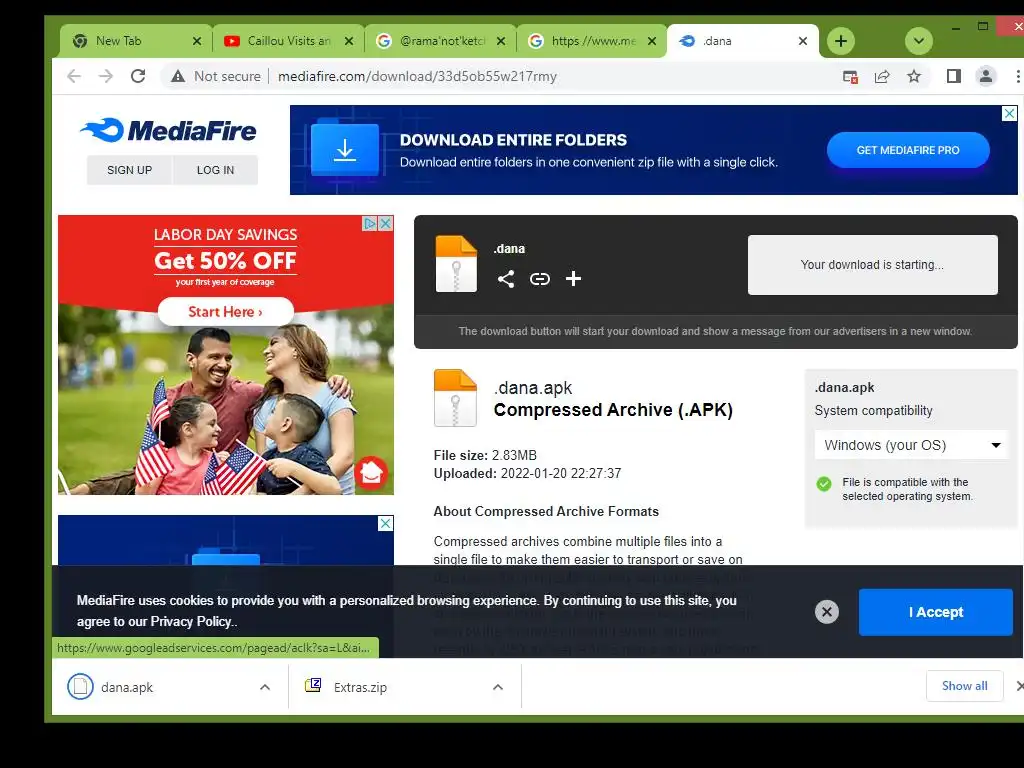Close the @rama'not'ketchup Google tab
Image resolution: width=1024 pixels, height=768 pixels.
501,41
